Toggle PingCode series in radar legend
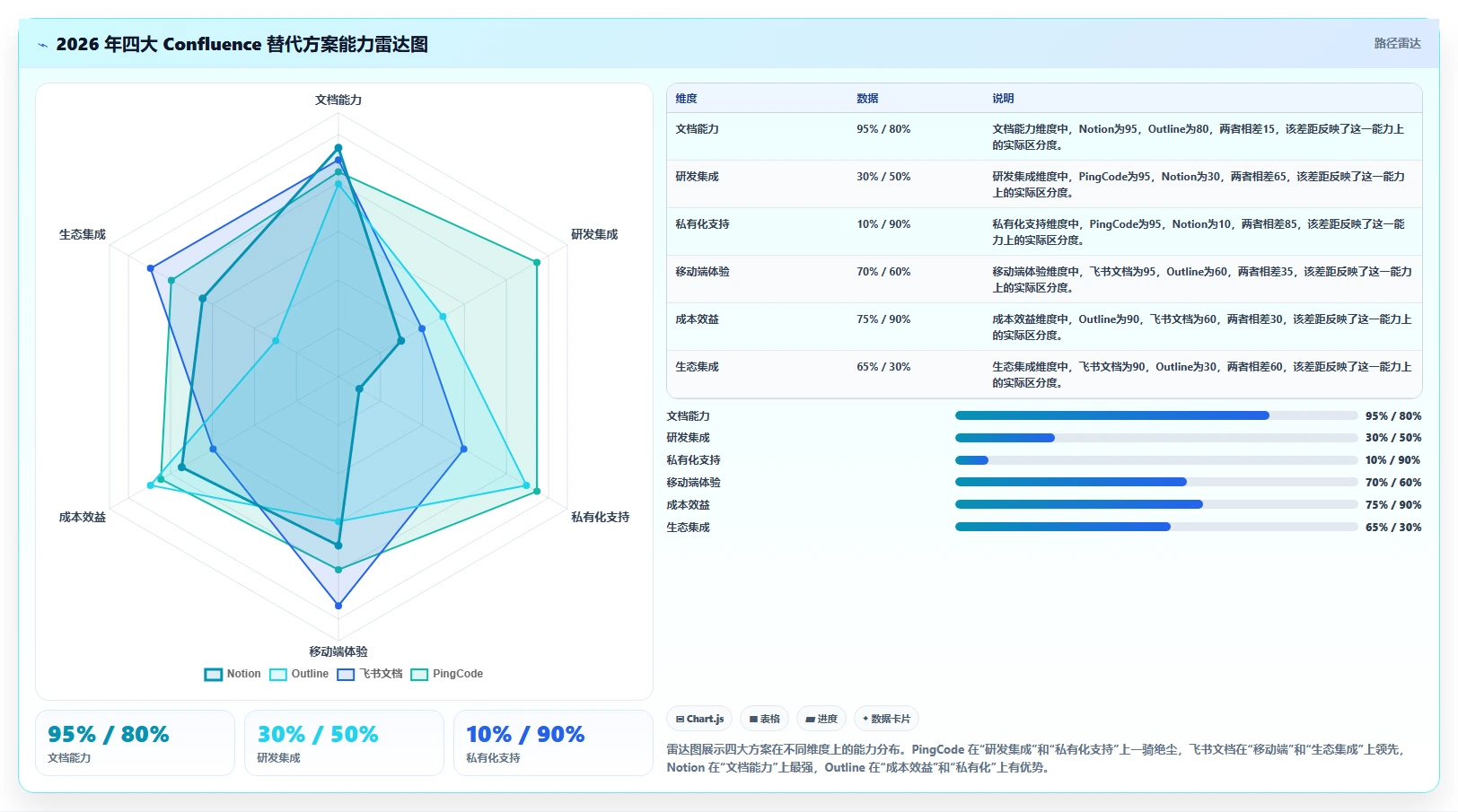 (446, 674)
